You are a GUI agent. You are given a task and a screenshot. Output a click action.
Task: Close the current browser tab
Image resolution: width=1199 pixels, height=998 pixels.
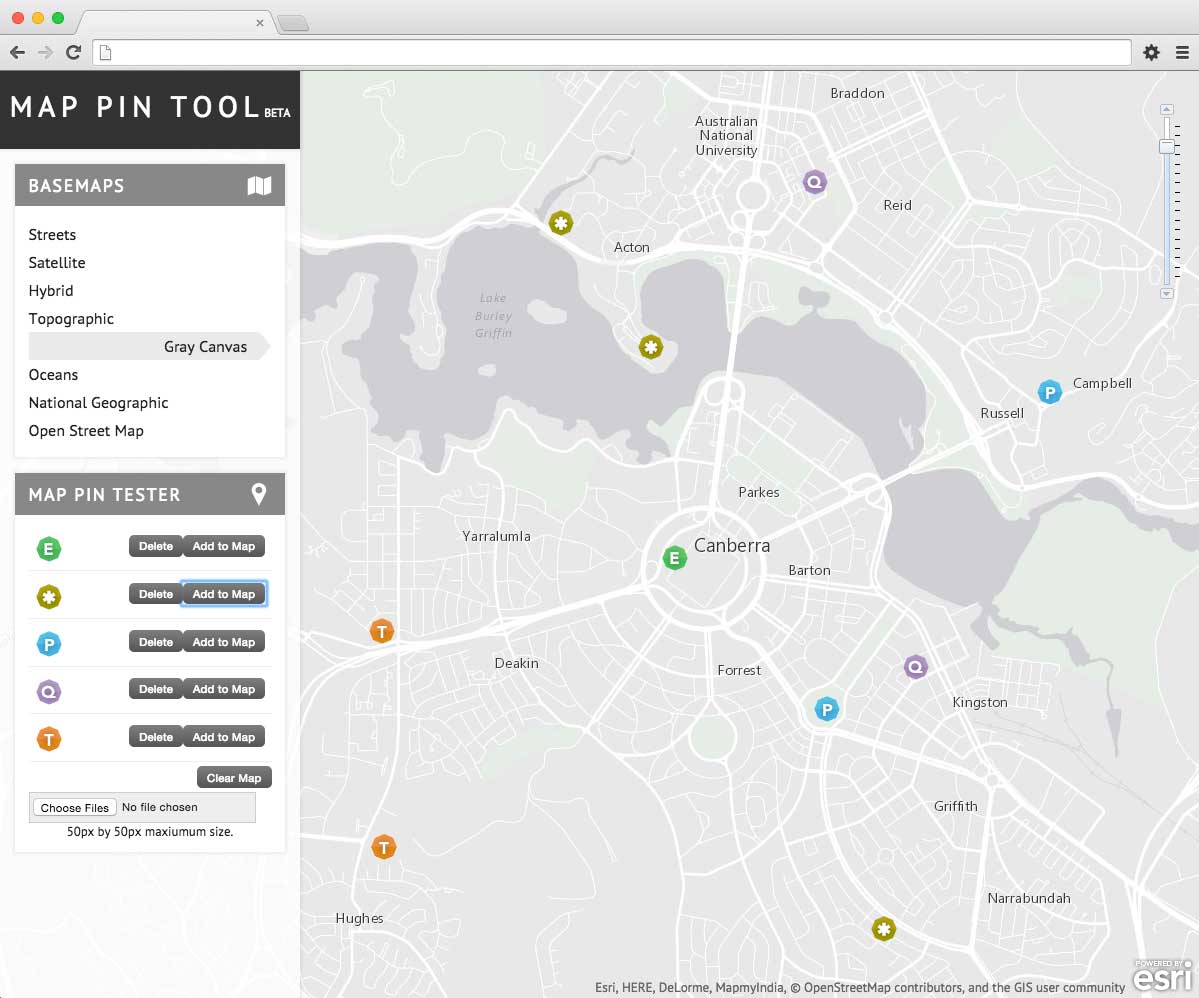point(260,23)
